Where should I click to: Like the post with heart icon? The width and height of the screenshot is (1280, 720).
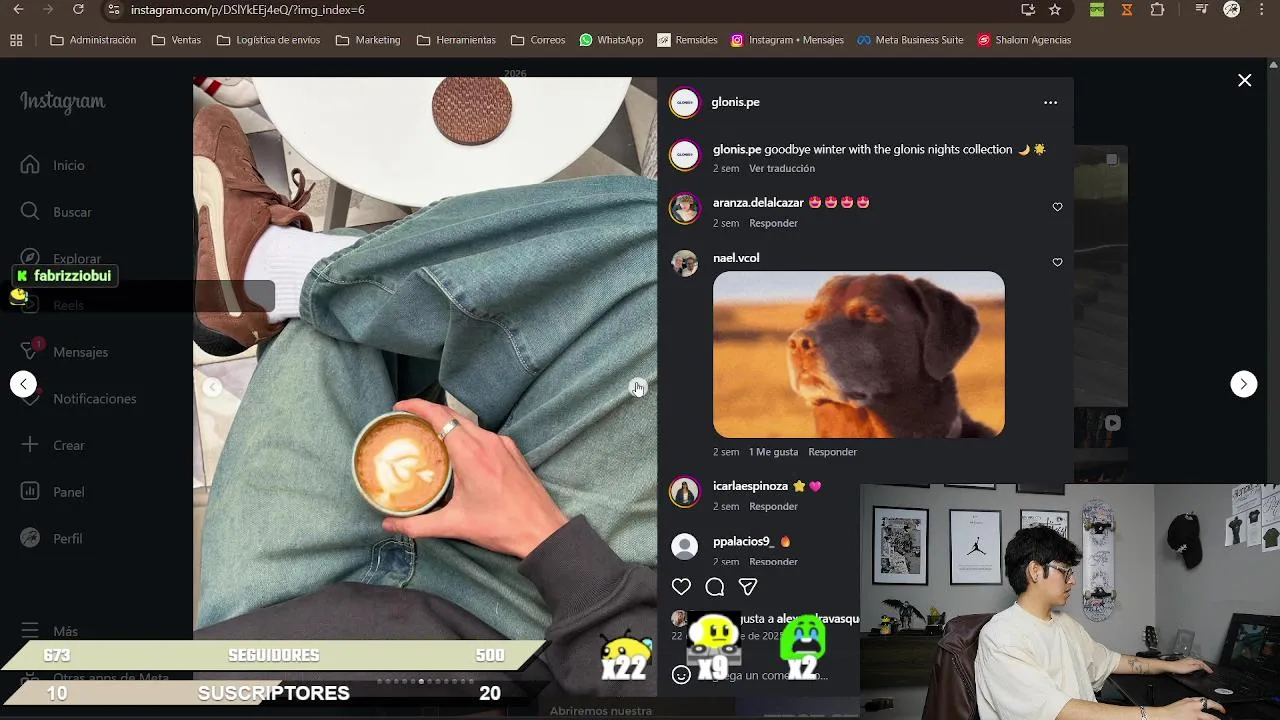[681, 587]
